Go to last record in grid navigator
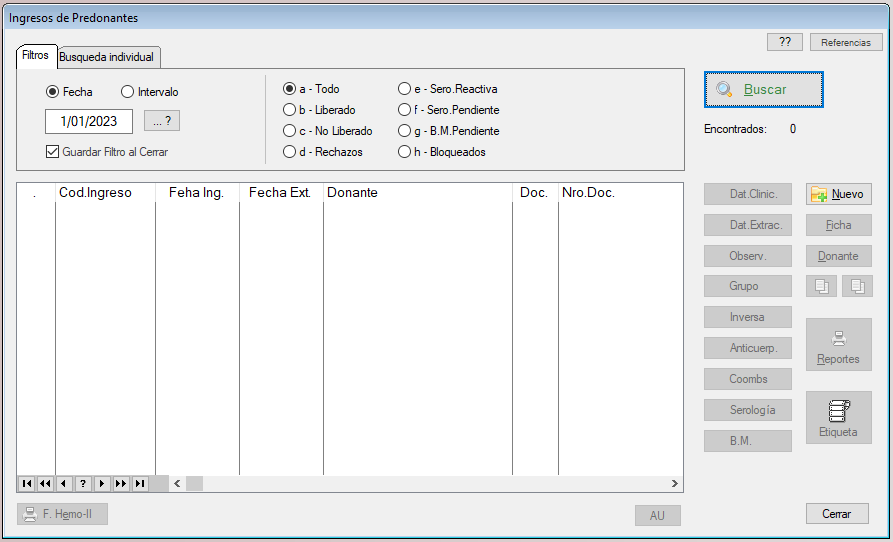This screenshot has width=893, height=542. [x=140, y=484]
